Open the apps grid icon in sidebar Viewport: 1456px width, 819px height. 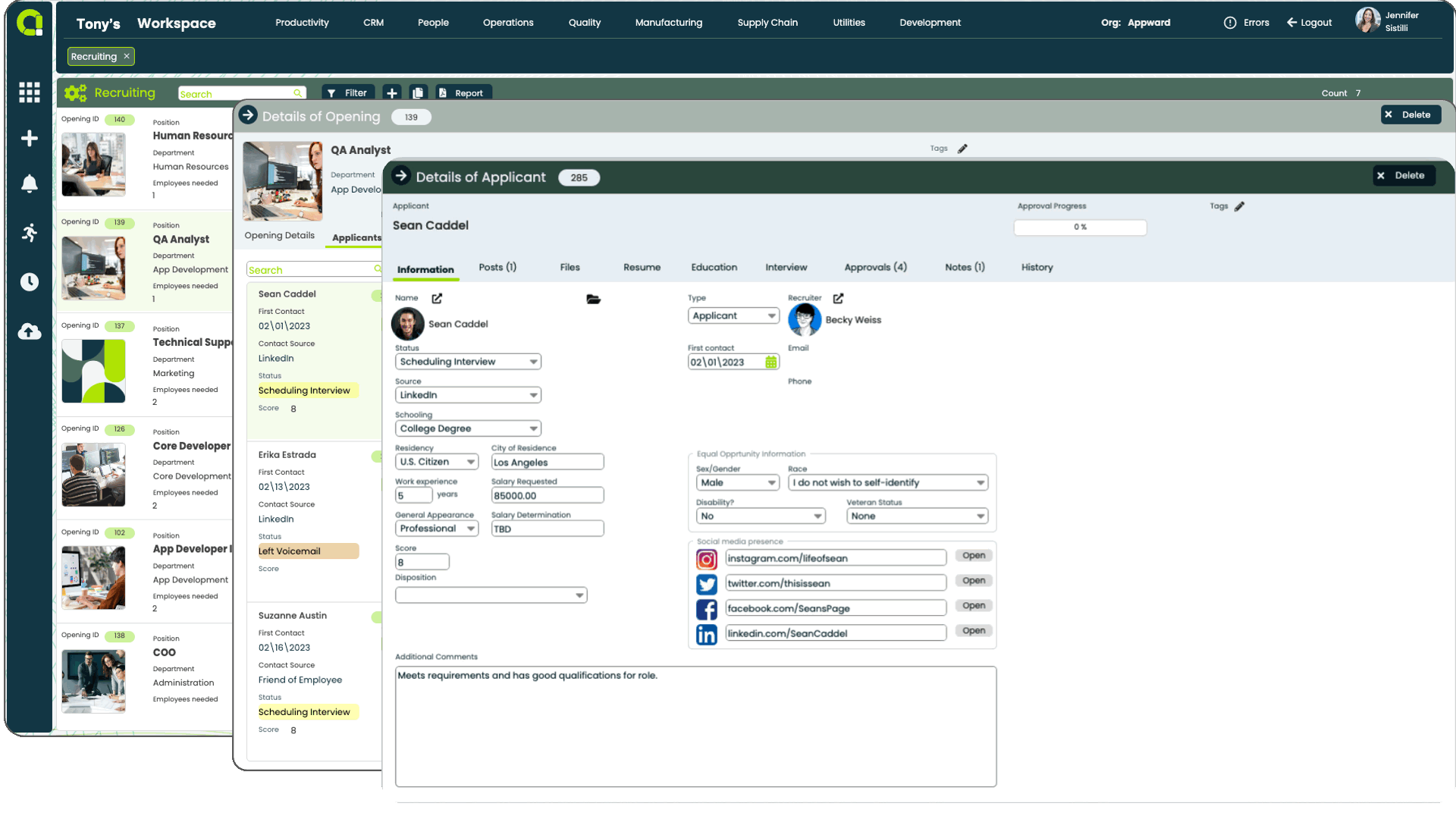[x=30, y=93]
